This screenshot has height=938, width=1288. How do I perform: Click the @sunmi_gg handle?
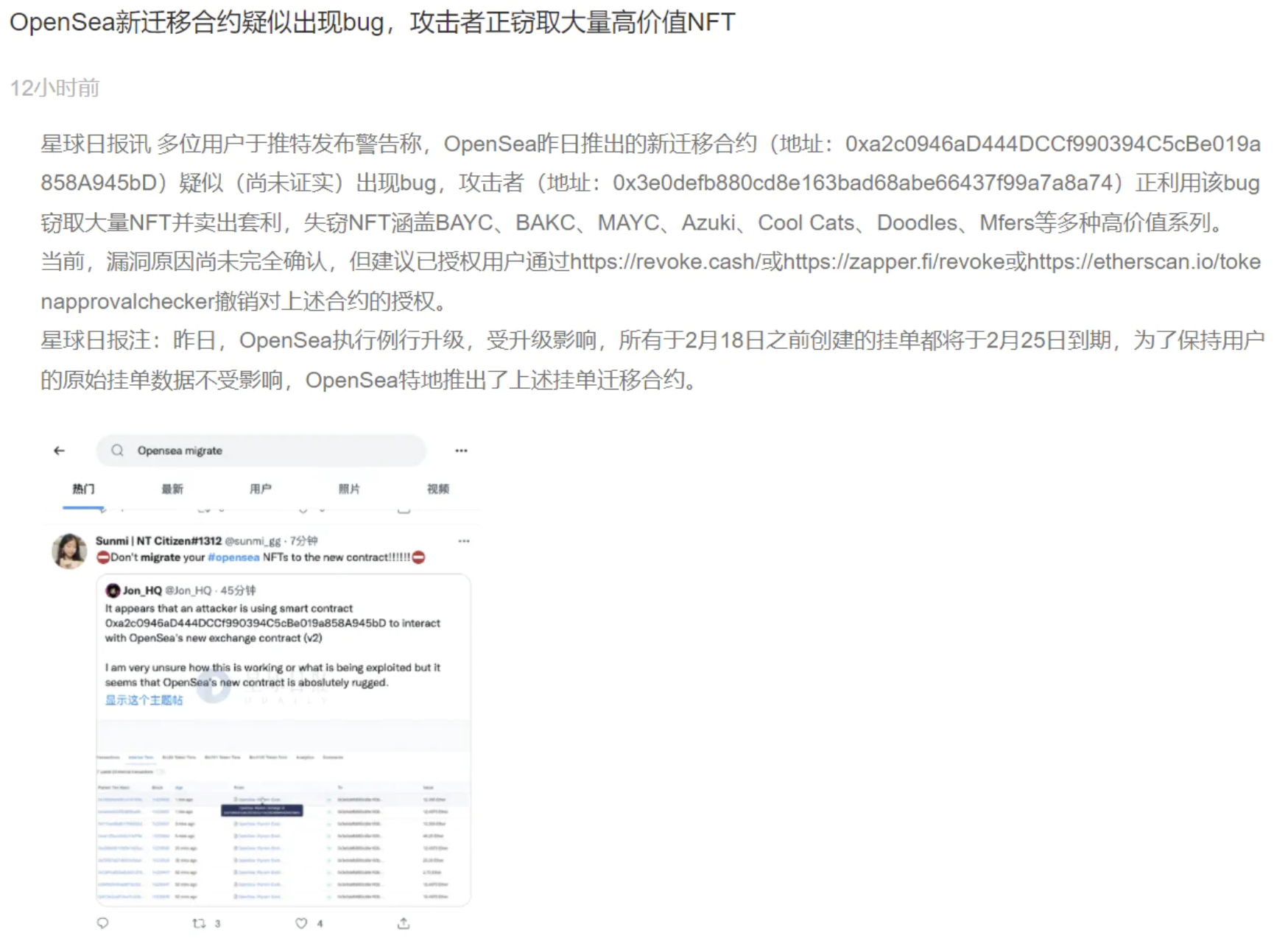click(x=253, y=541)
